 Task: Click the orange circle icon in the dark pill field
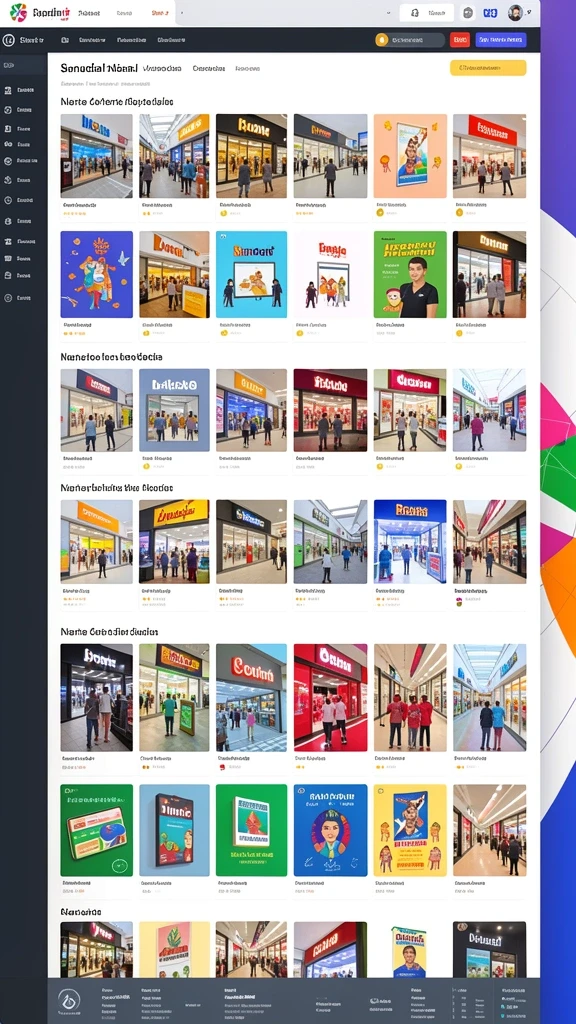click(x=382, y=40)
